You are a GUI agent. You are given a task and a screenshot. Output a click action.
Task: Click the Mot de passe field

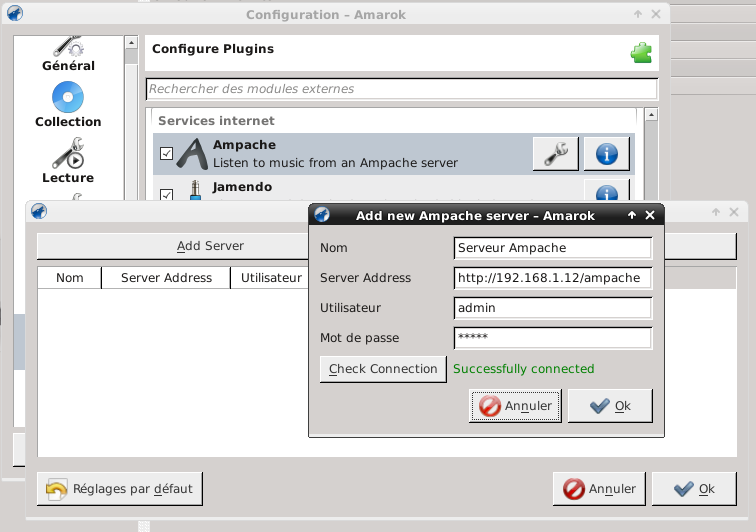click(553, 338)
